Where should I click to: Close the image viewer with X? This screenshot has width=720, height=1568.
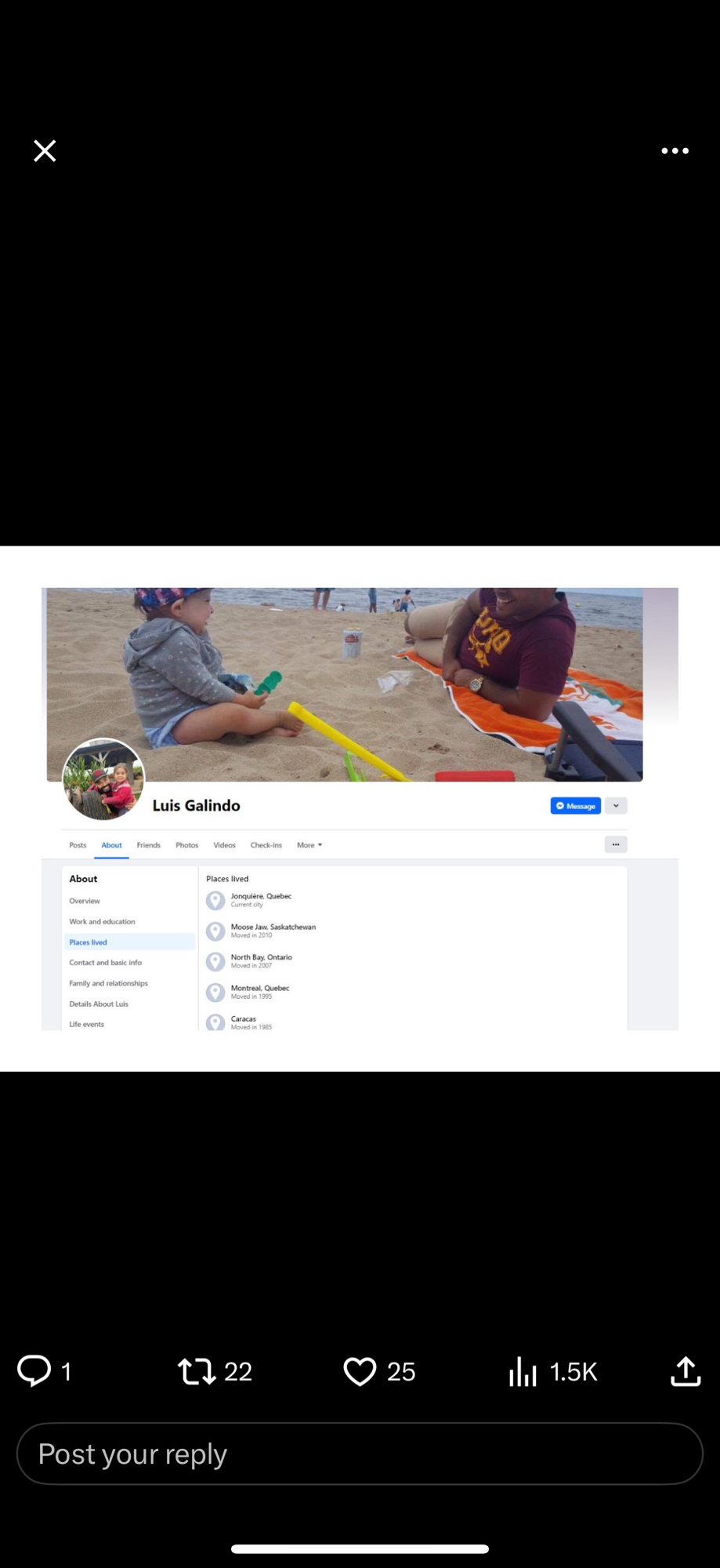tap(45, 151)
